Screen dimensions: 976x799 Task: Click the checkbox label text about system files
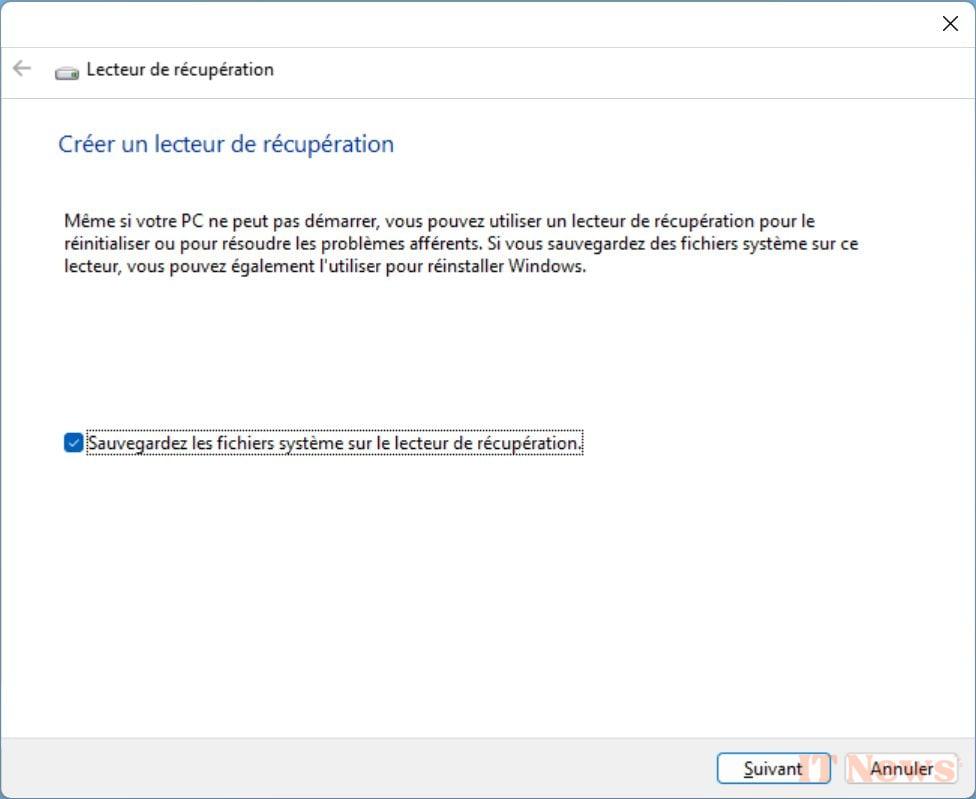coord(335,442)
